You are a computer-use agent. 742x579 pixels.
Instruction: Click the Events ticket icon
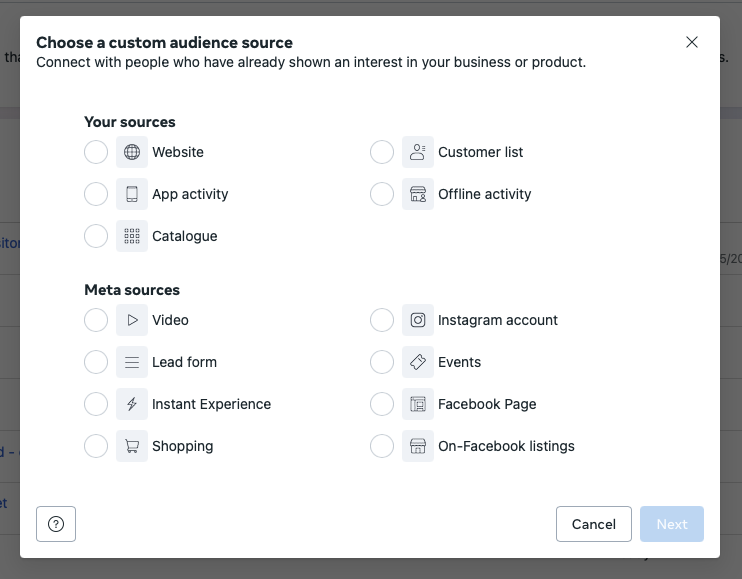click(418, 362)
